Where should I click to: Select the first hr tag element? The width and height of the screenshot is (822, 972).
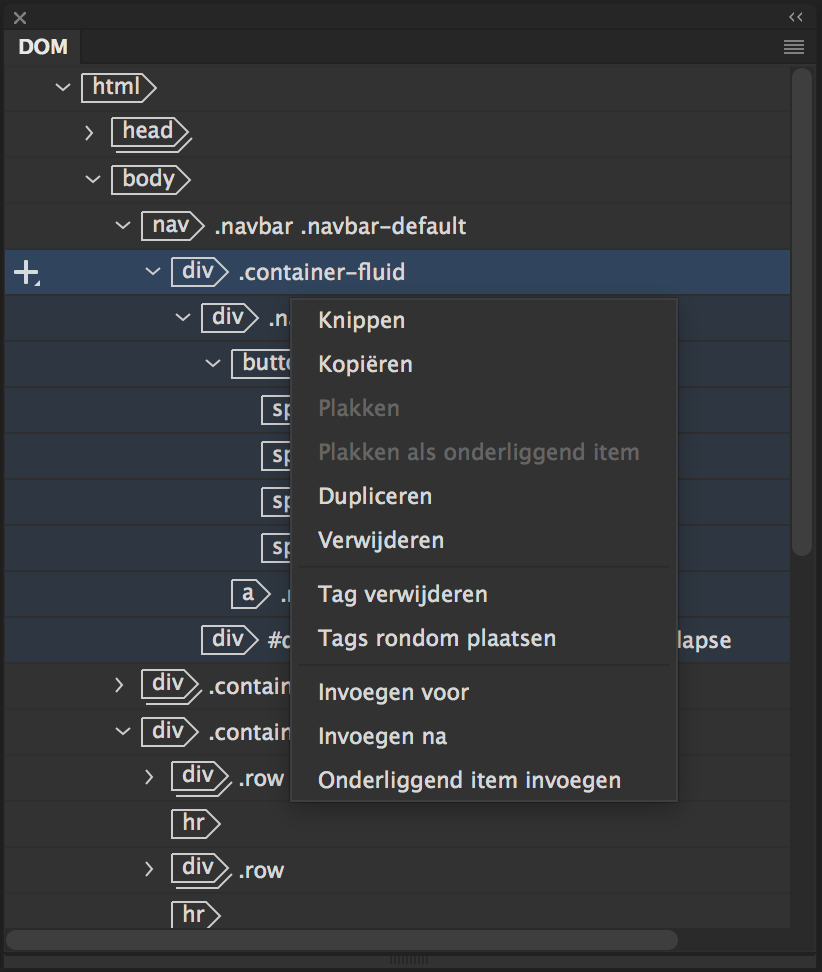tap(194, 823)
